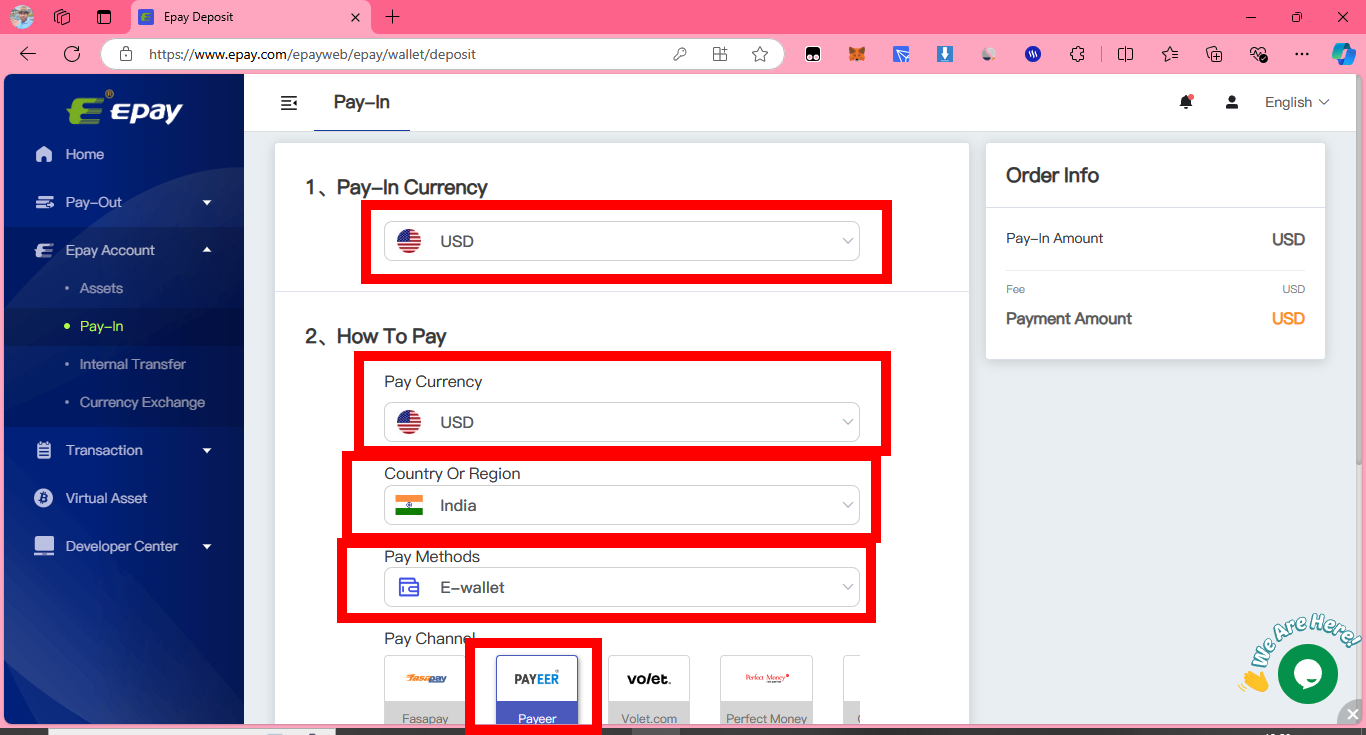
Task: View site information lock icon
Action: click(x=125, y=54)
